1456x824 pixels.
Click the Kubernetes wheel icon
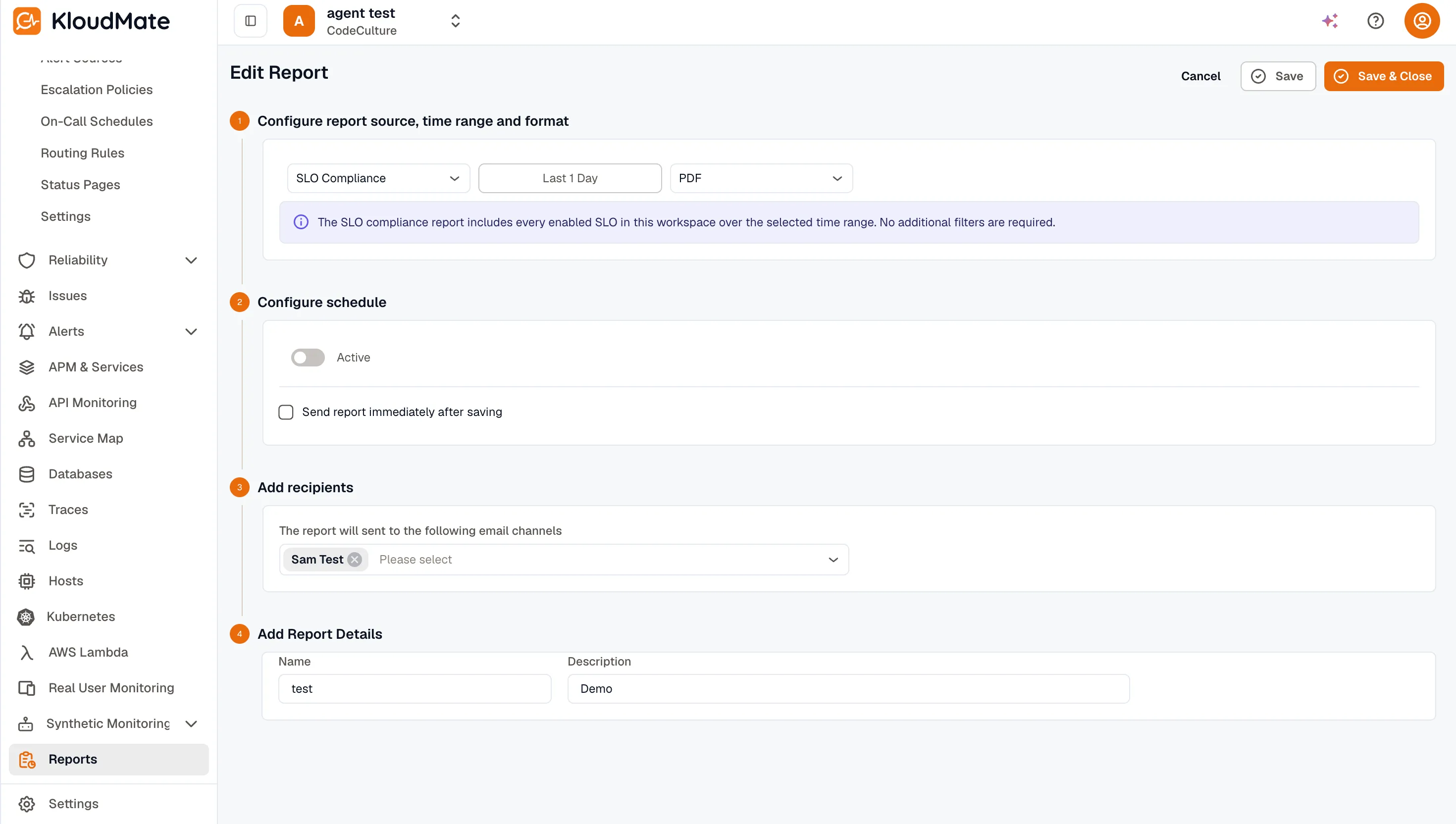25,617
